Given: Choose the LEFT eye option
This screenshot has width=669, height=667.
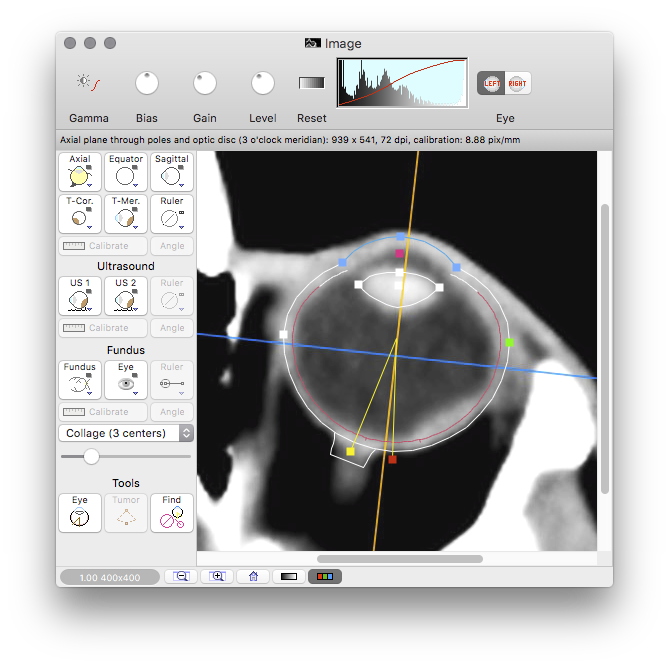Looking at the screenshot, I should (491, 83).
